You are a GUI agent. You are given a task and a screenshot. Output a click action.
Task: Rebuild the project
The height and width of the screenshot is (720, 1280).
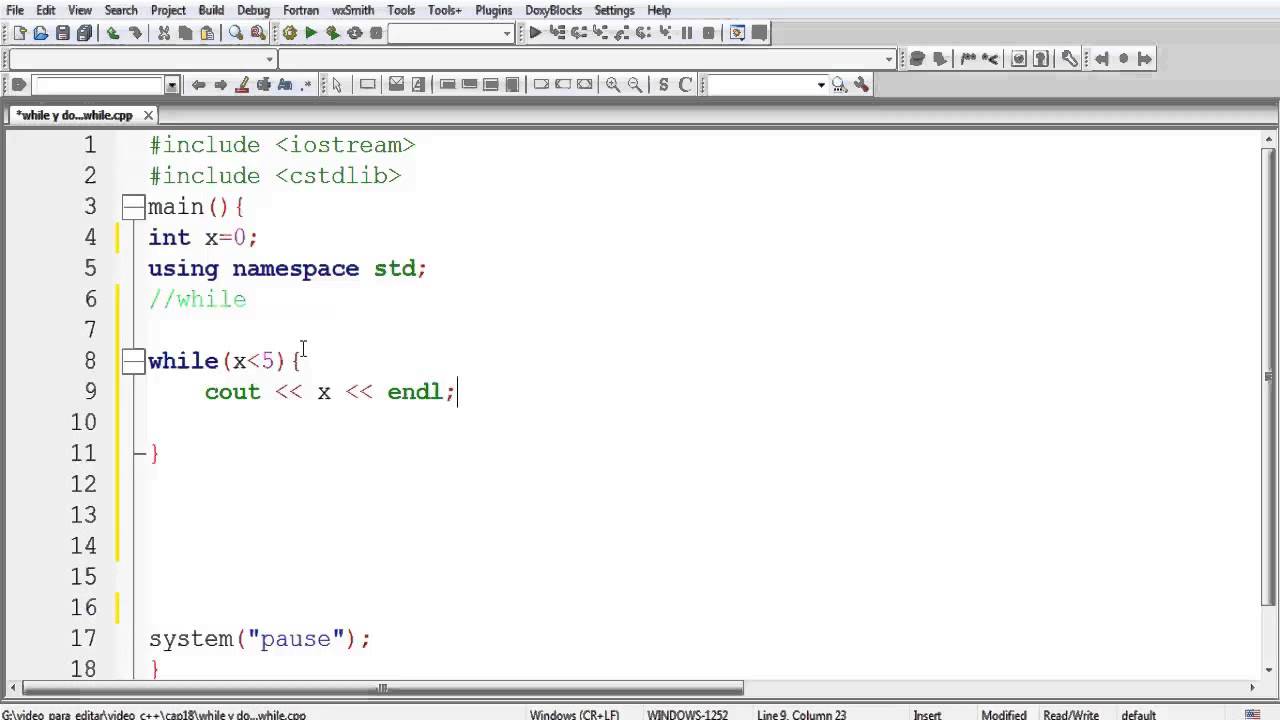[354, 33]
